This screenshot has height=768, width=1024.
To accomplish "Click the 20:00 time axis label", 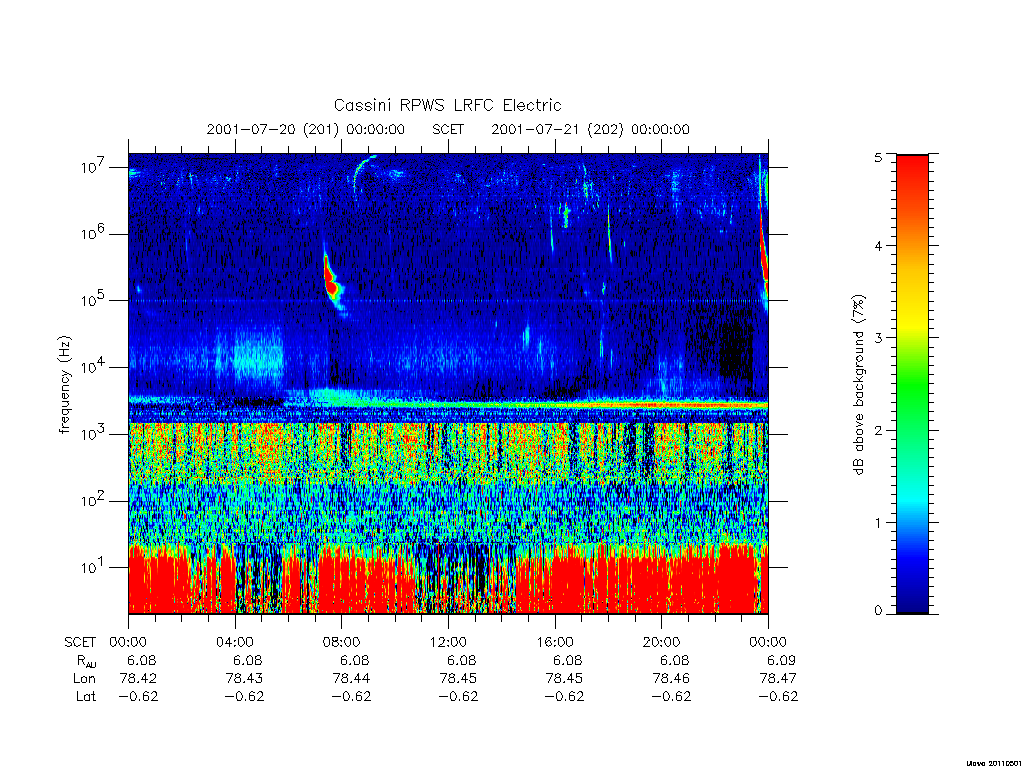I will coord(661,642).
